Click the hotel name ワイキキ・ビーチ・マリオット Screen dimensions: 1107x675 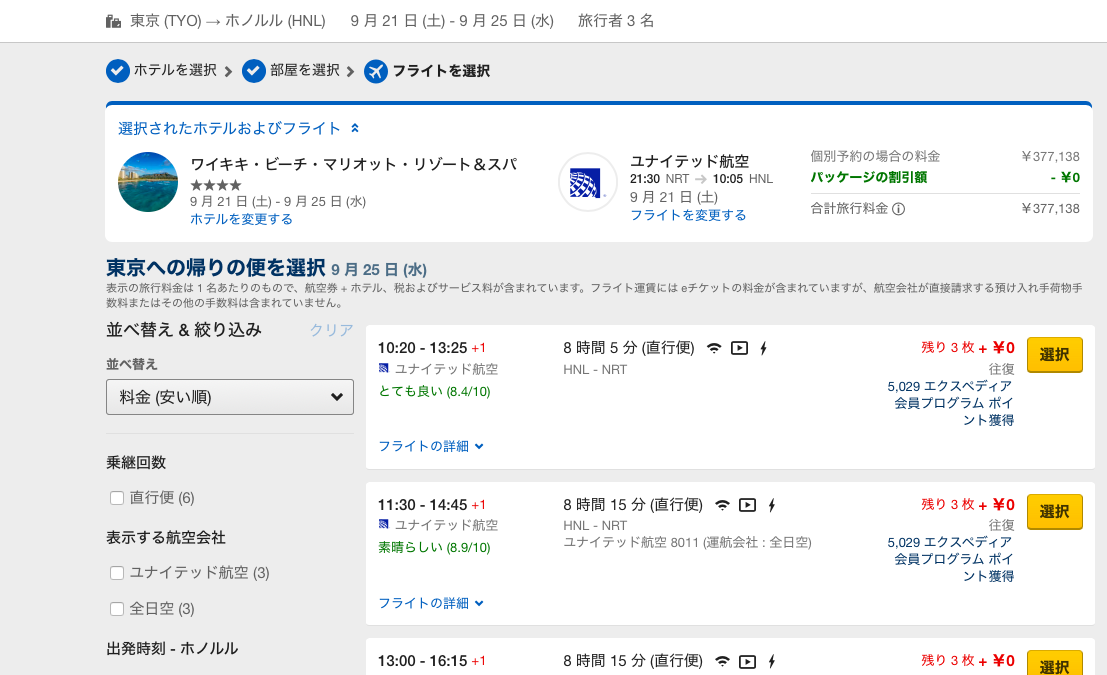click(x=354, y=164)
